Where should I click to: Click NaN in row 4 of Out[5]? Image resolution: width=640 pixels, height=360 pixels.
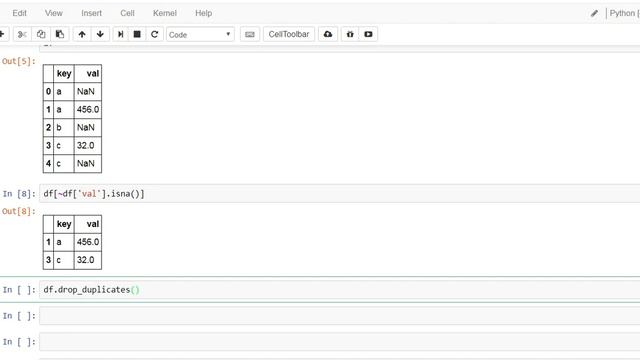point(86,163)
